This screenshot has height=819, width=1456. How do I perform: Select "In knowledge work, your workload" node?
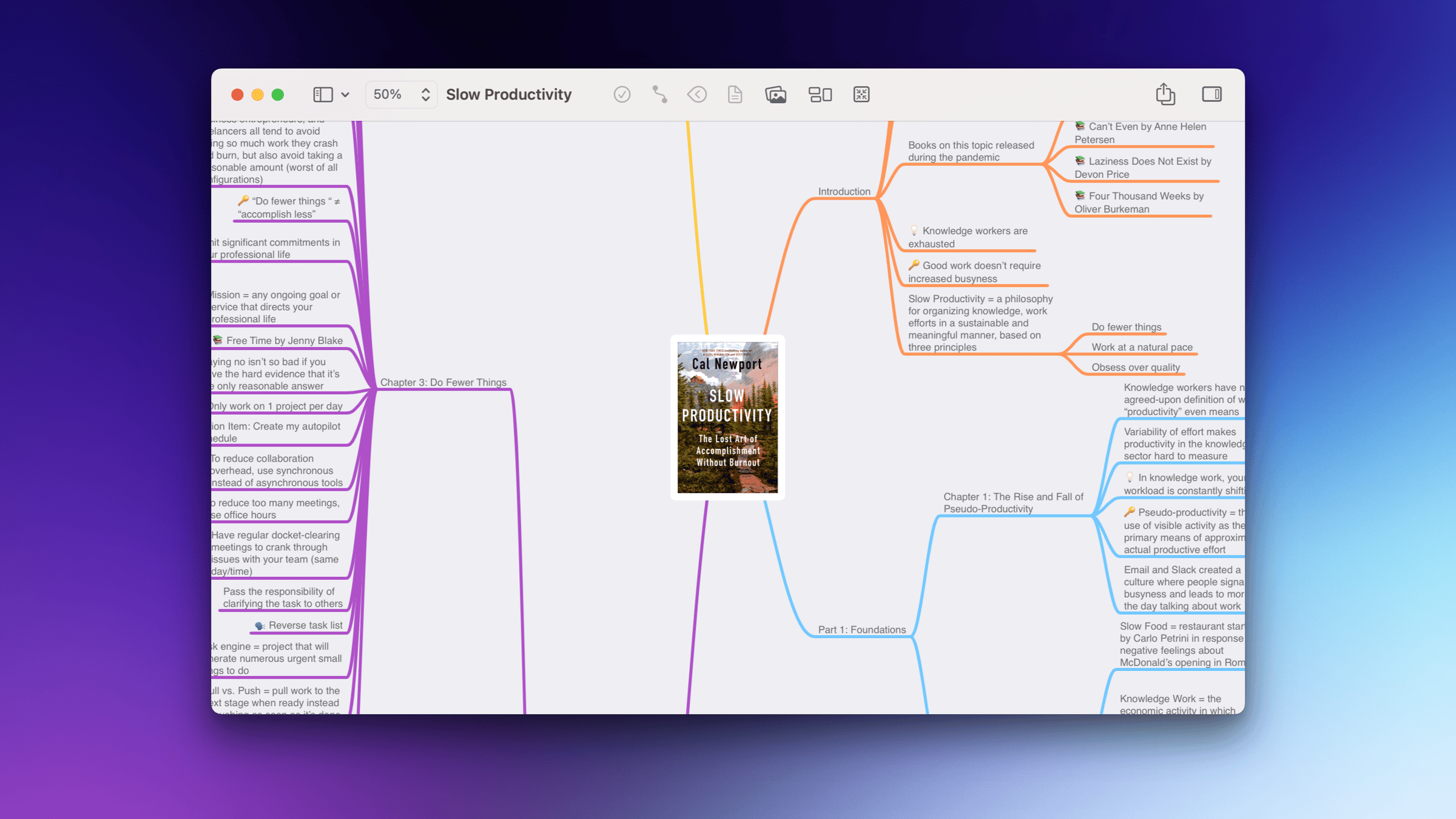1184,484
